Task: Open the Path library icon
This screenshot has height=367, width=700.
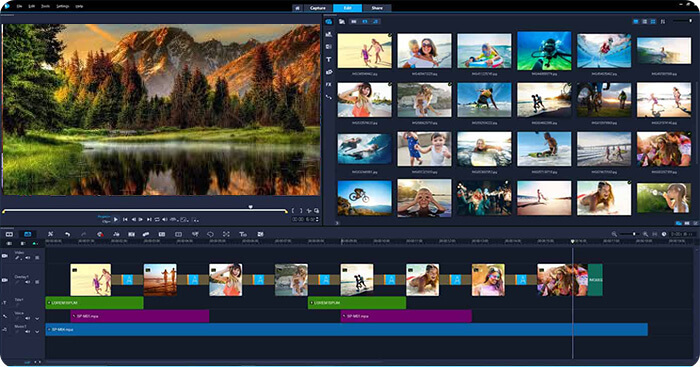Action: point(329,97)
